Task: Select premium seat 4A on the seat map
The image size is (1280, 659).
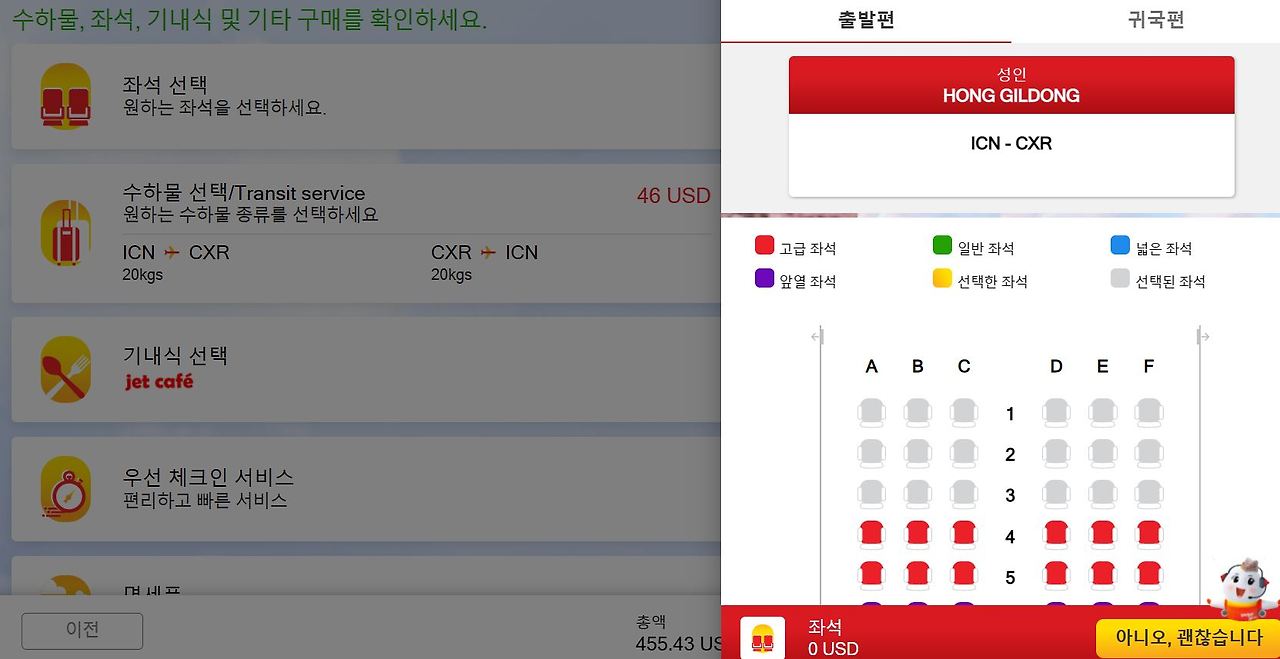Action: tap(871, 533)
